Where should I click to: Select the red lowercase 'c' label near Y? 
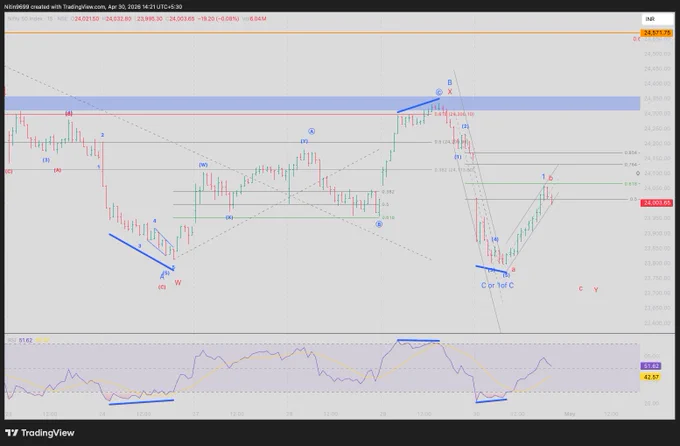(x=581, y=289)
